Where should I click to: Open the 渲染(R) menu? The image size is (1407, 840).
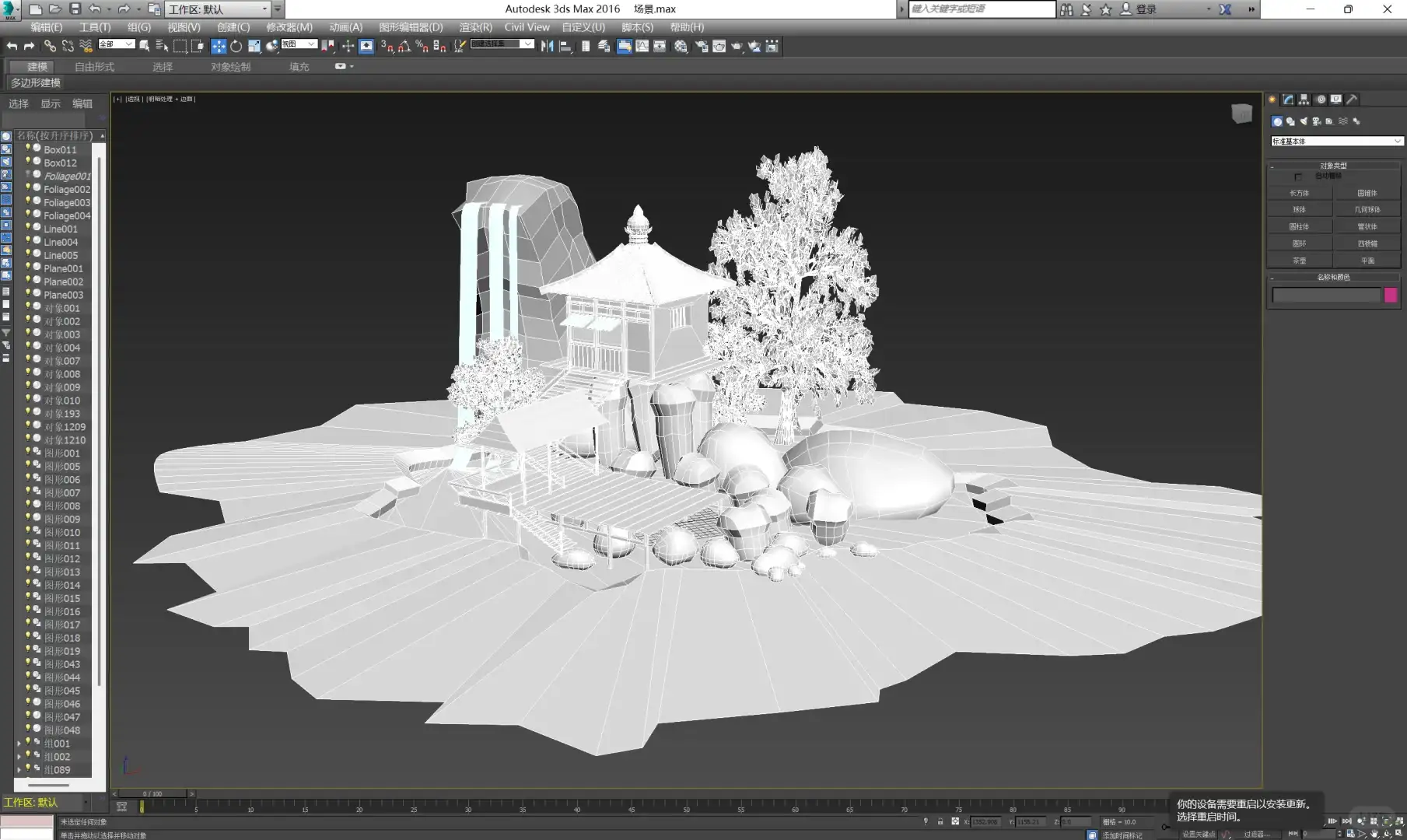coord(475,27)
